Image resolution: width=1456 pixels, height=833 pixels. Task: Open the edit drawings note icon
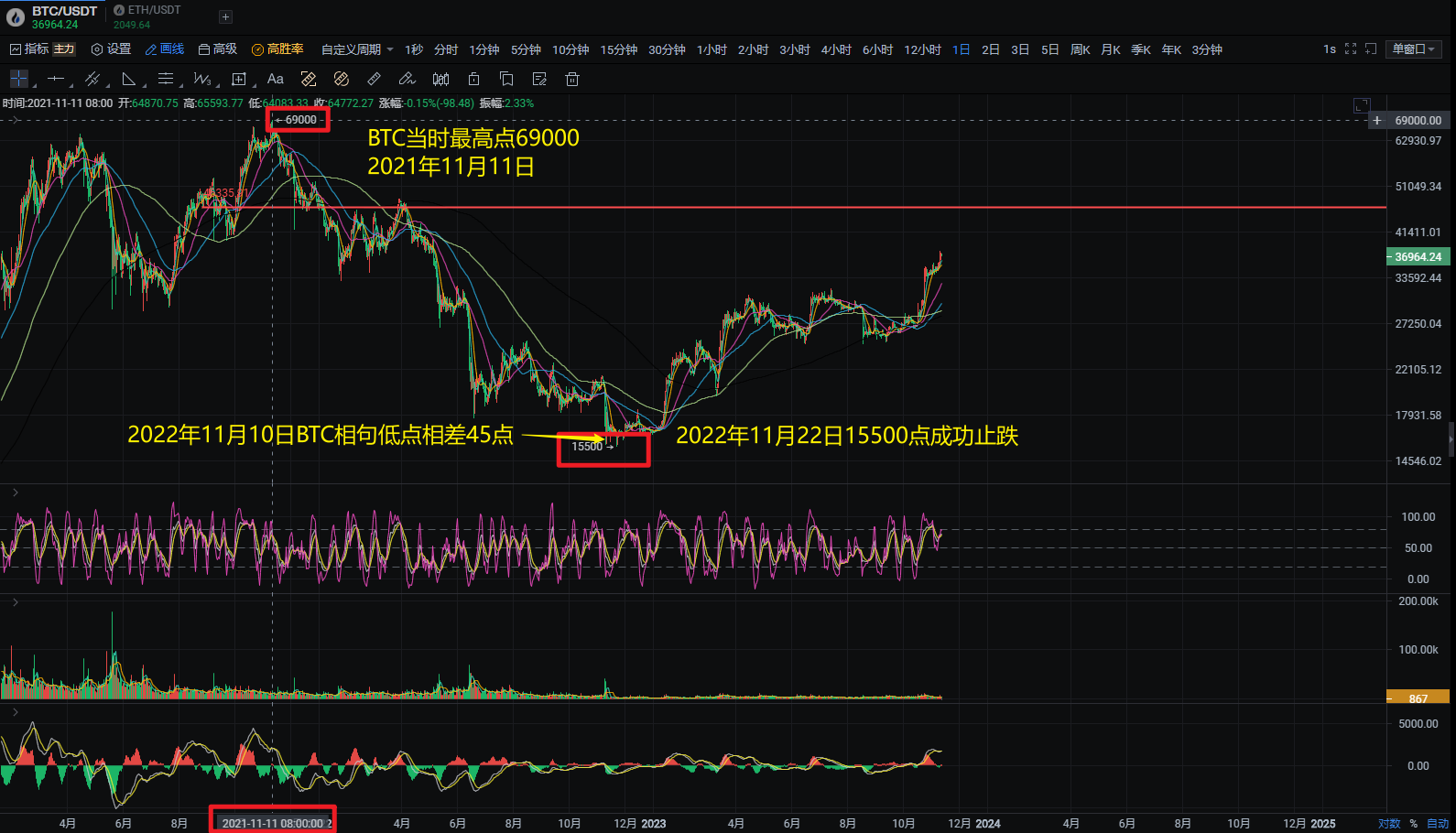[539, 79]
